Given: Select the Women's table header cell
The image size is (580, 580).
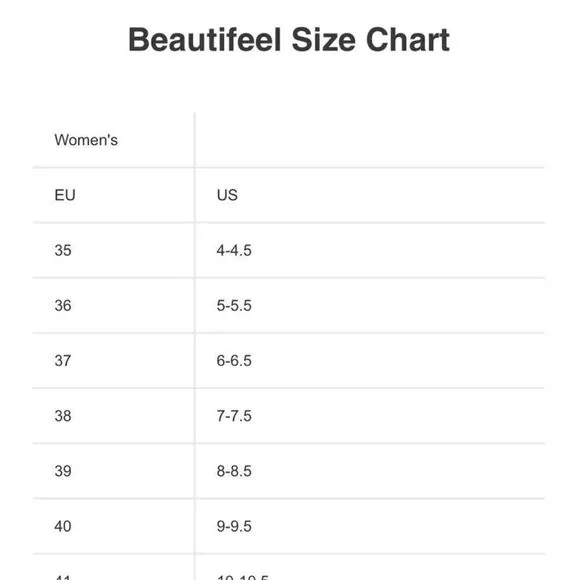Looking at the screenshot, I should click(114, 140).
